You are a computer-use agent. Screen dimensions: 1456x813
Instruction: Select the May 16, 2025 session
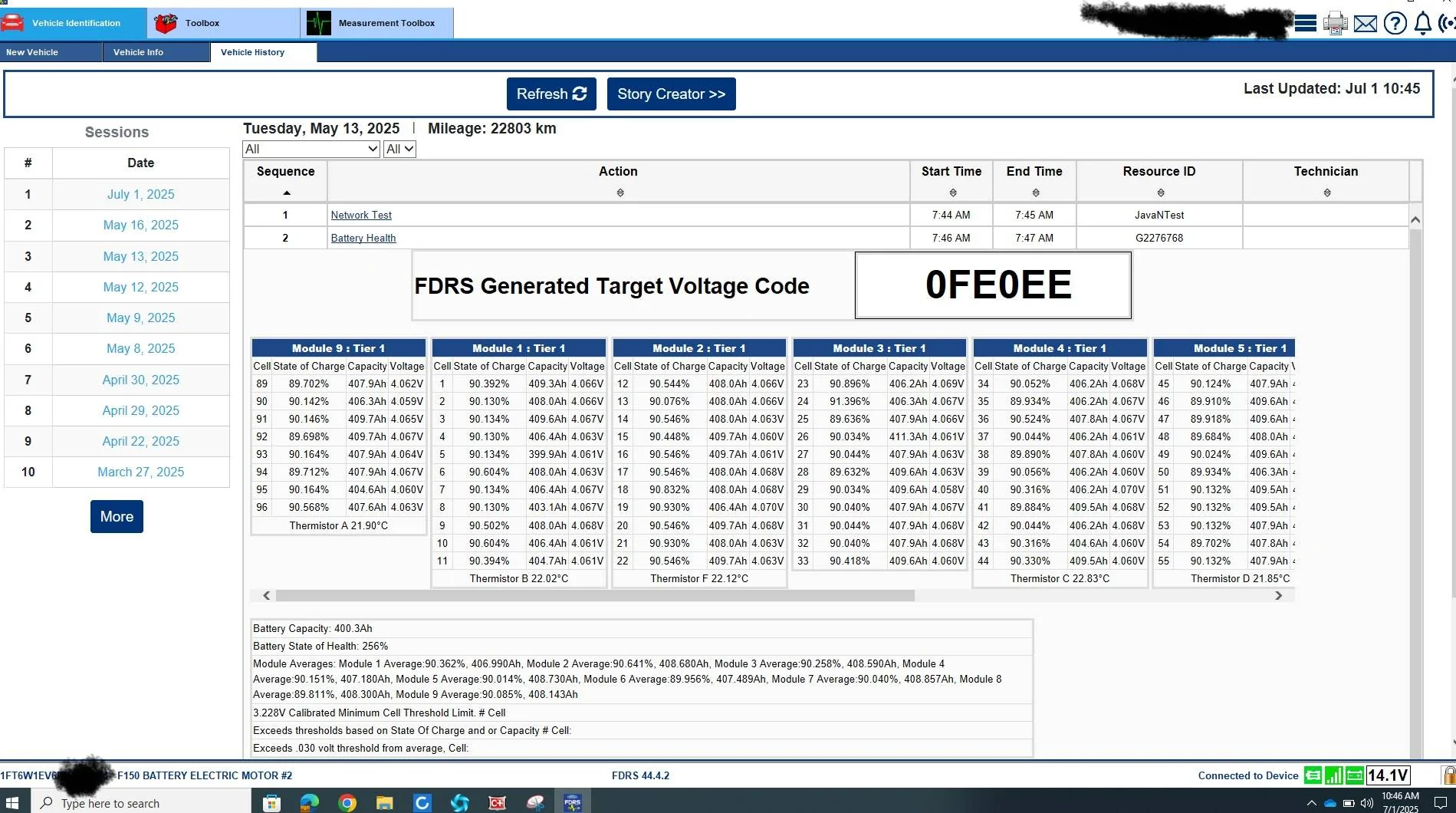[140, 225]
